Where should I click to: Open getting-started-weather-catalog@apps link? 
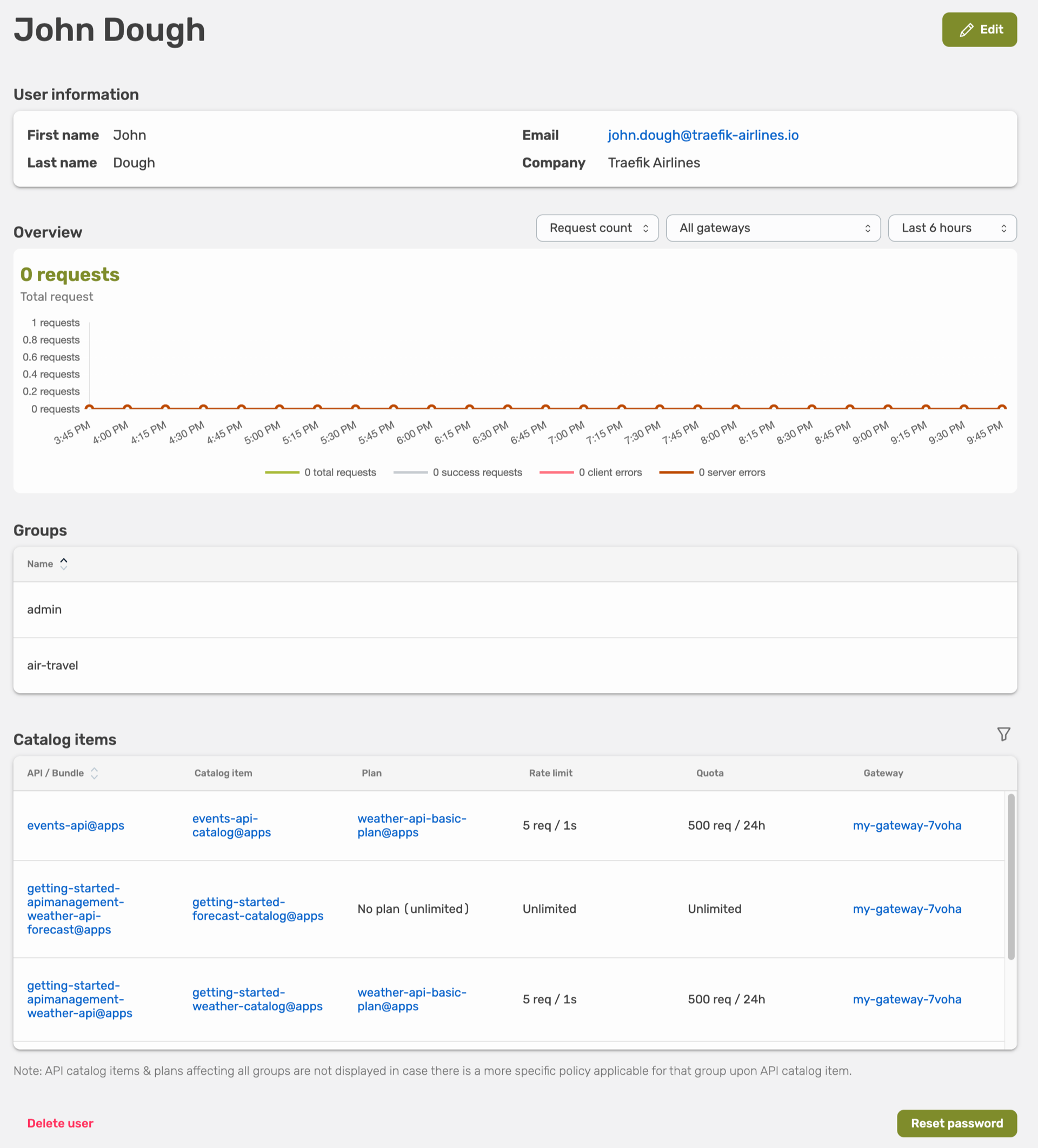point(257,999)
